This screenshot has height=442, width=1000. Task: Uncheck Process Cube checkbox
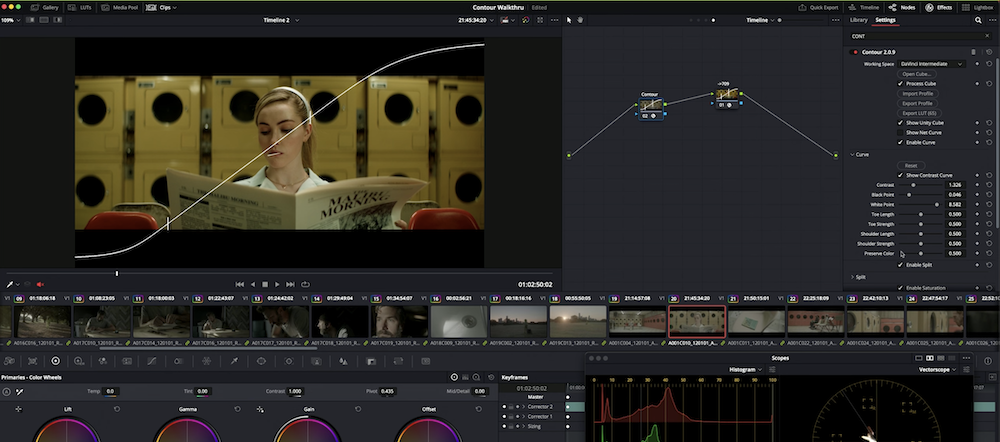coord(901,84)
